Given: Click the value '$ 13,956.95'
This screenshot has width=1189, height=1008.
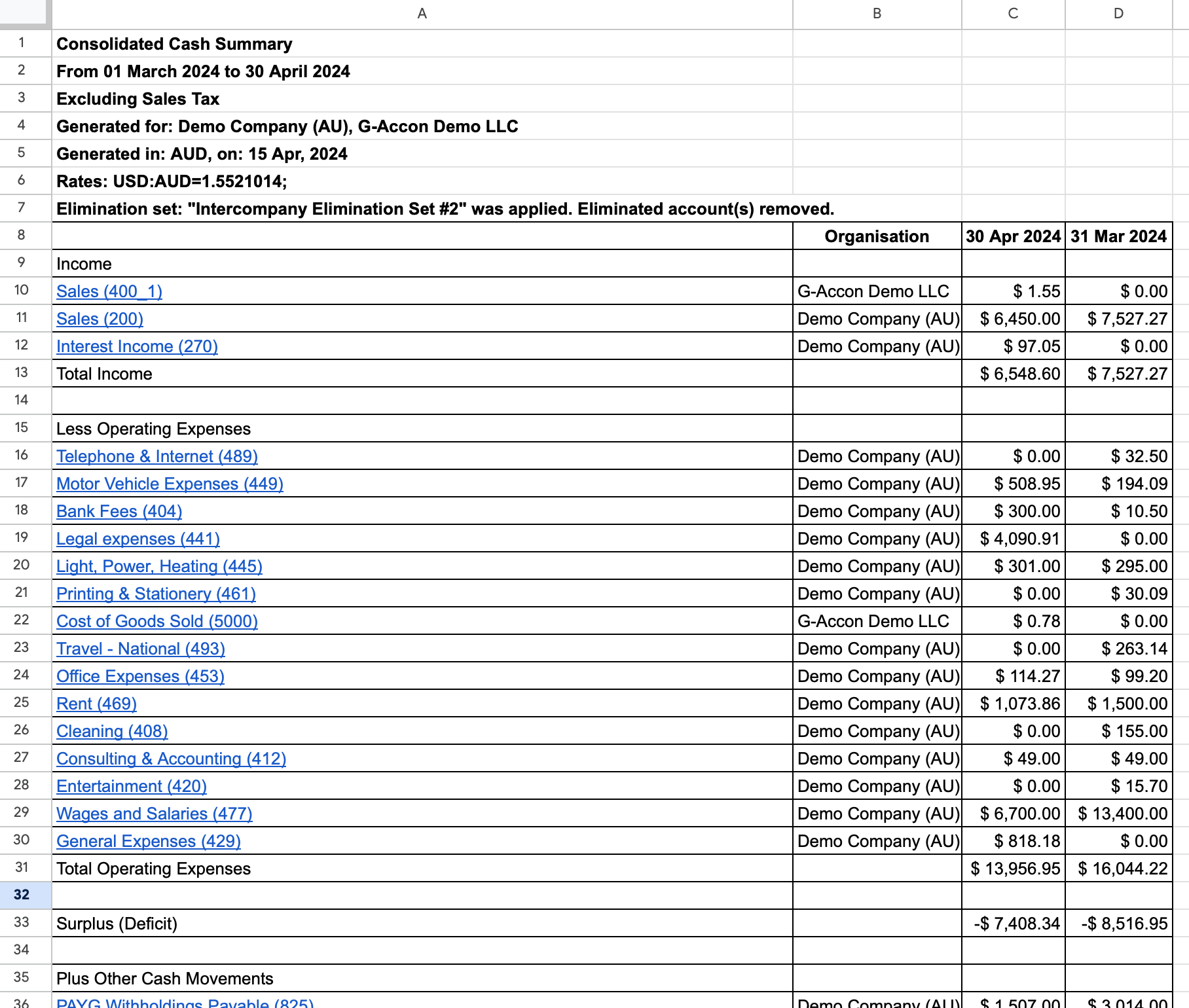Looking at the screenshot, I should pos(1014,869).
